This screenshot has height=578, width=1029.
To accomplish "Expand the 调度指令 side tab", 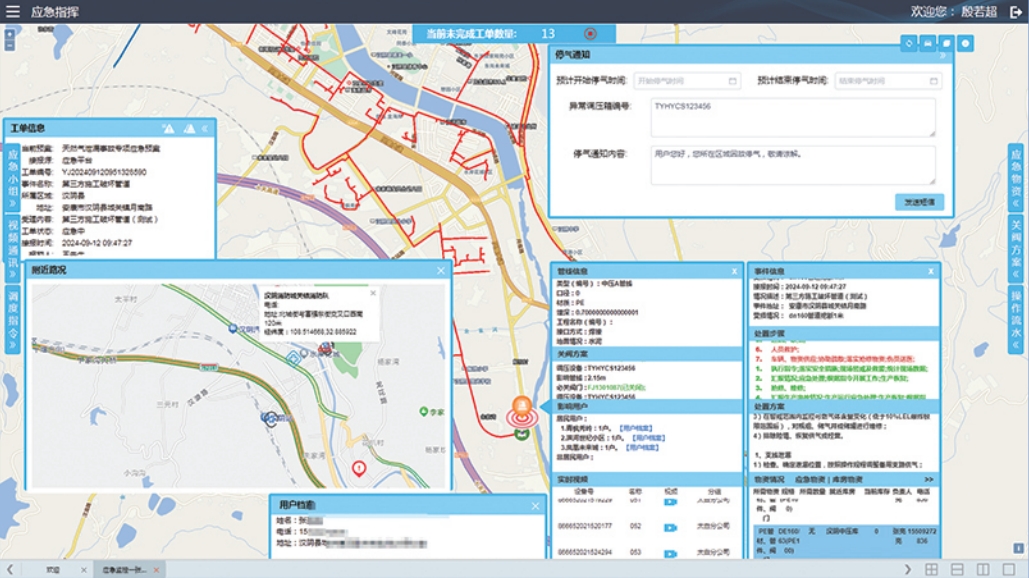I will [x=12, y=320].
